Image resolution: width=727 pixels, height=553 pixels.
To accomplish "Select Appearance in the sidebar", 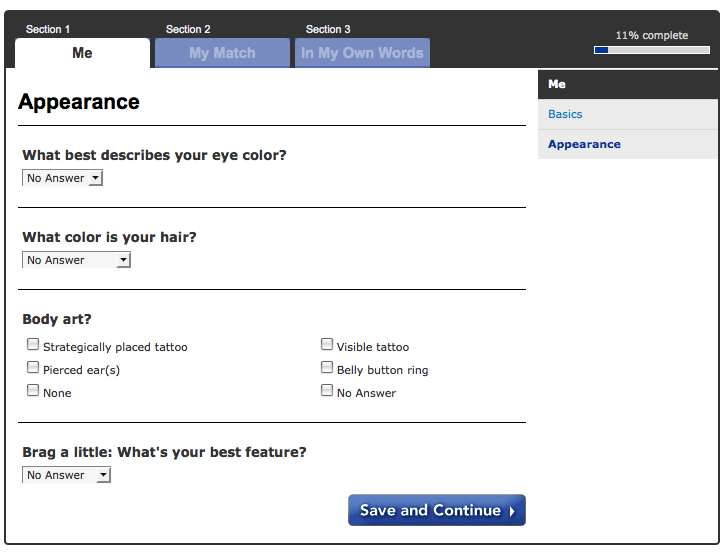I will (584, 144).
